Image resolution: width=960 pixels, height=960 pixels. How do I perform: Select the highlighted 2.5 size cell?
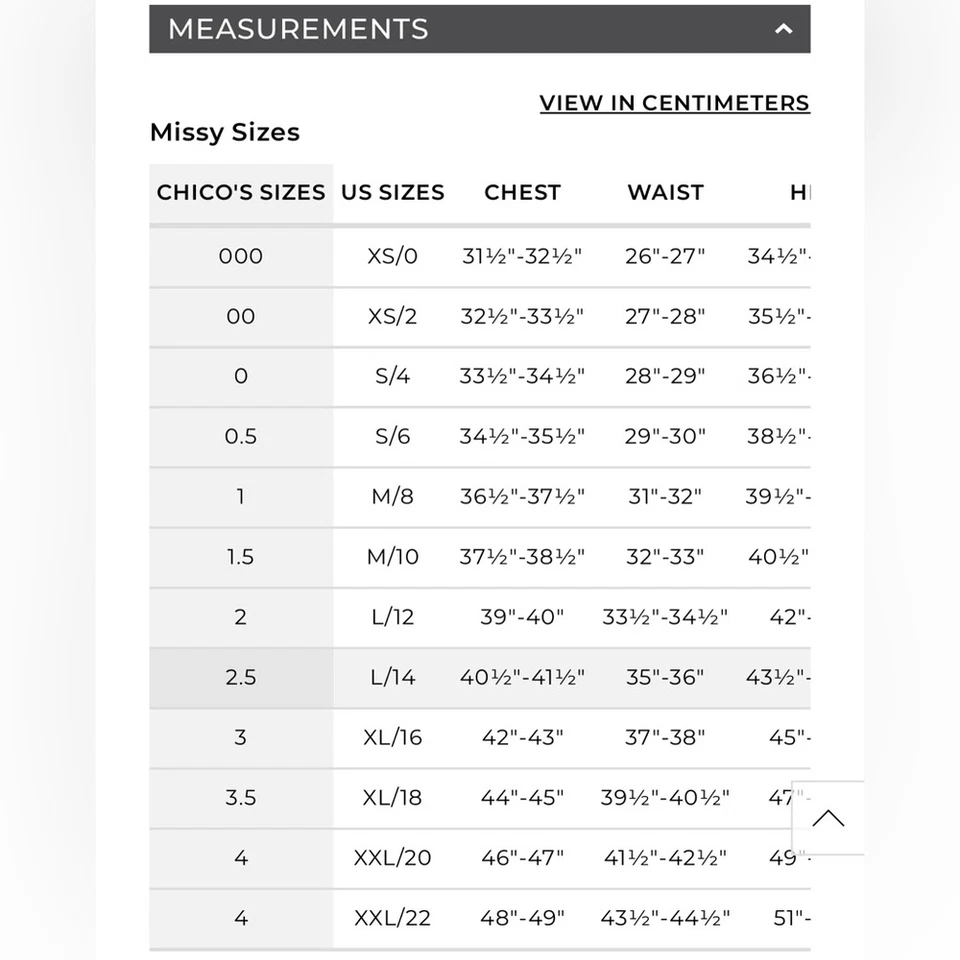pyautogui.click(x=241, y=677)
